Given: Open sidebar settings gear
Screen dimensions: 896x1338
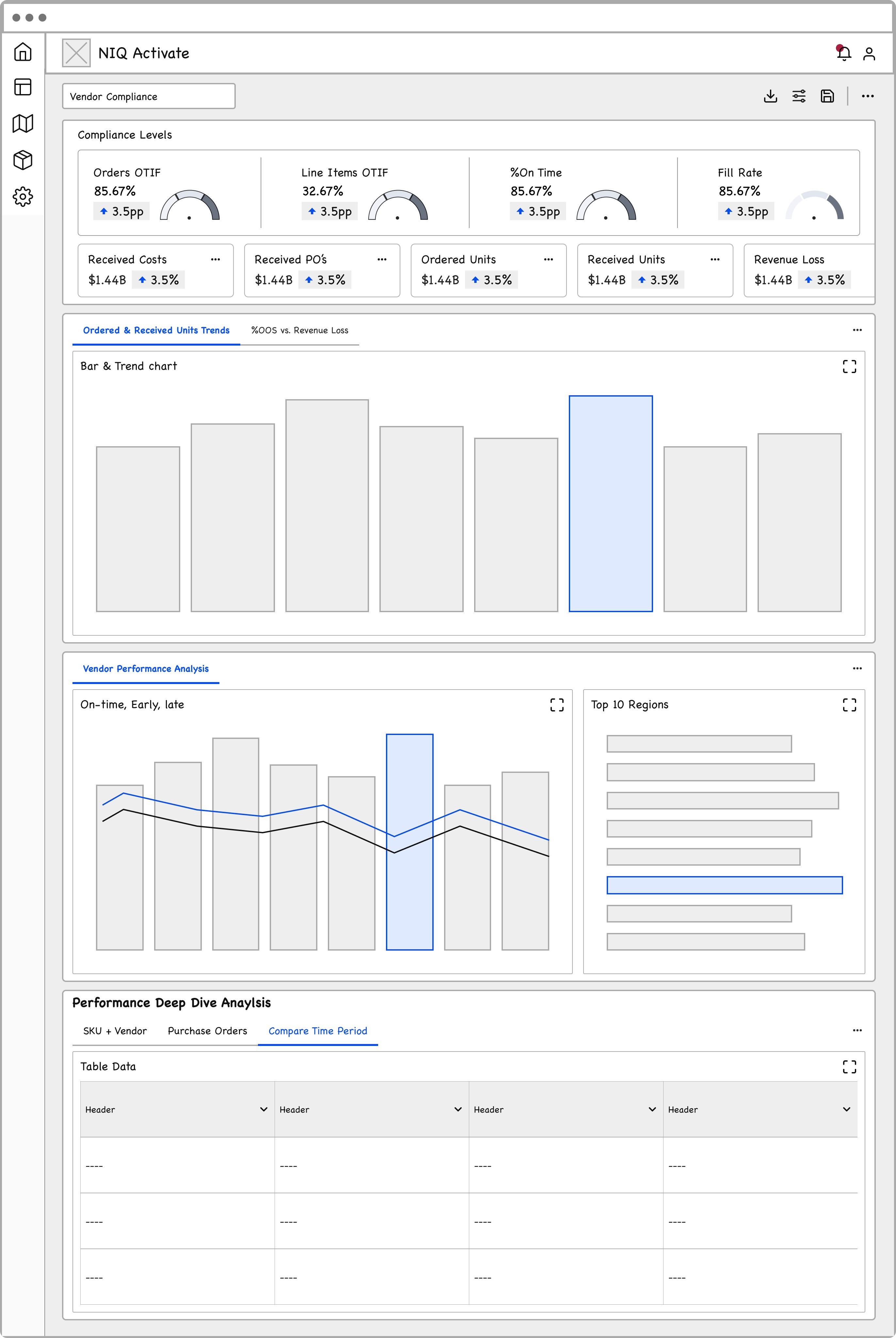Looking at the screenshot, I should pyautogui.click(x=23, y=197).
